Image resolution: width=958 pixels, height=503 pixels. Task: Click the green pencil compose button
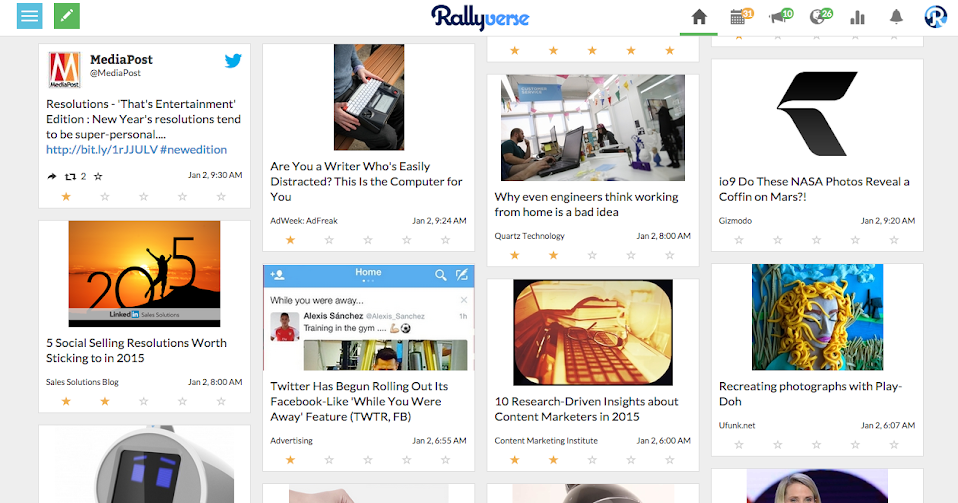(67, 16)
